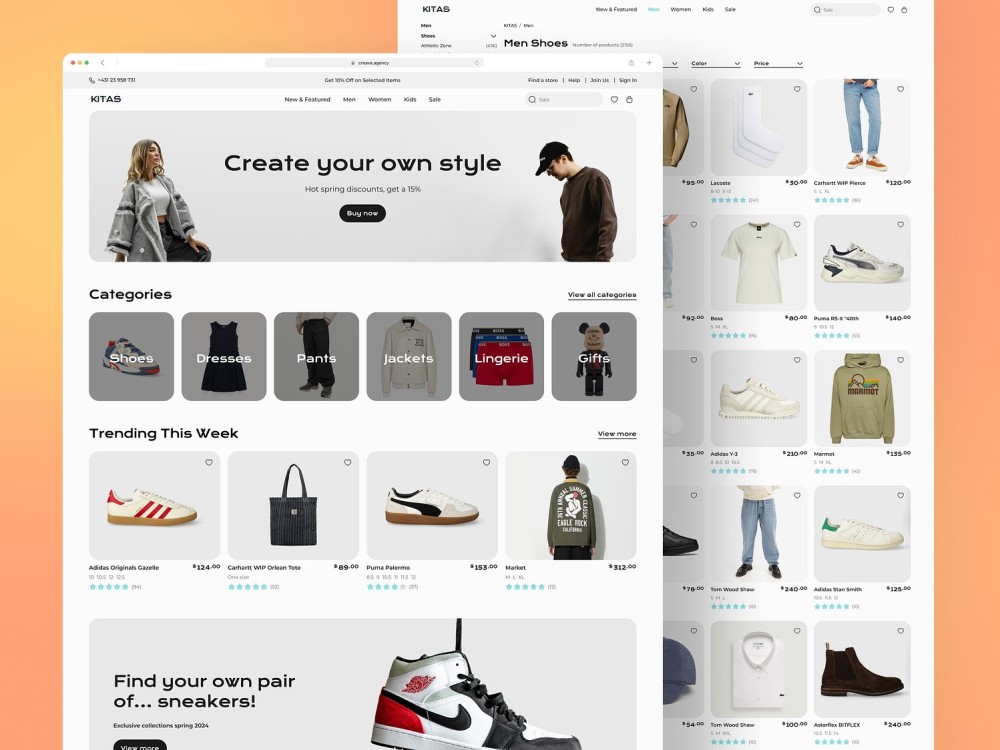Select Women in the navigation menu
Viewport: 1000px width, 750px height.
tap(380, 99)
